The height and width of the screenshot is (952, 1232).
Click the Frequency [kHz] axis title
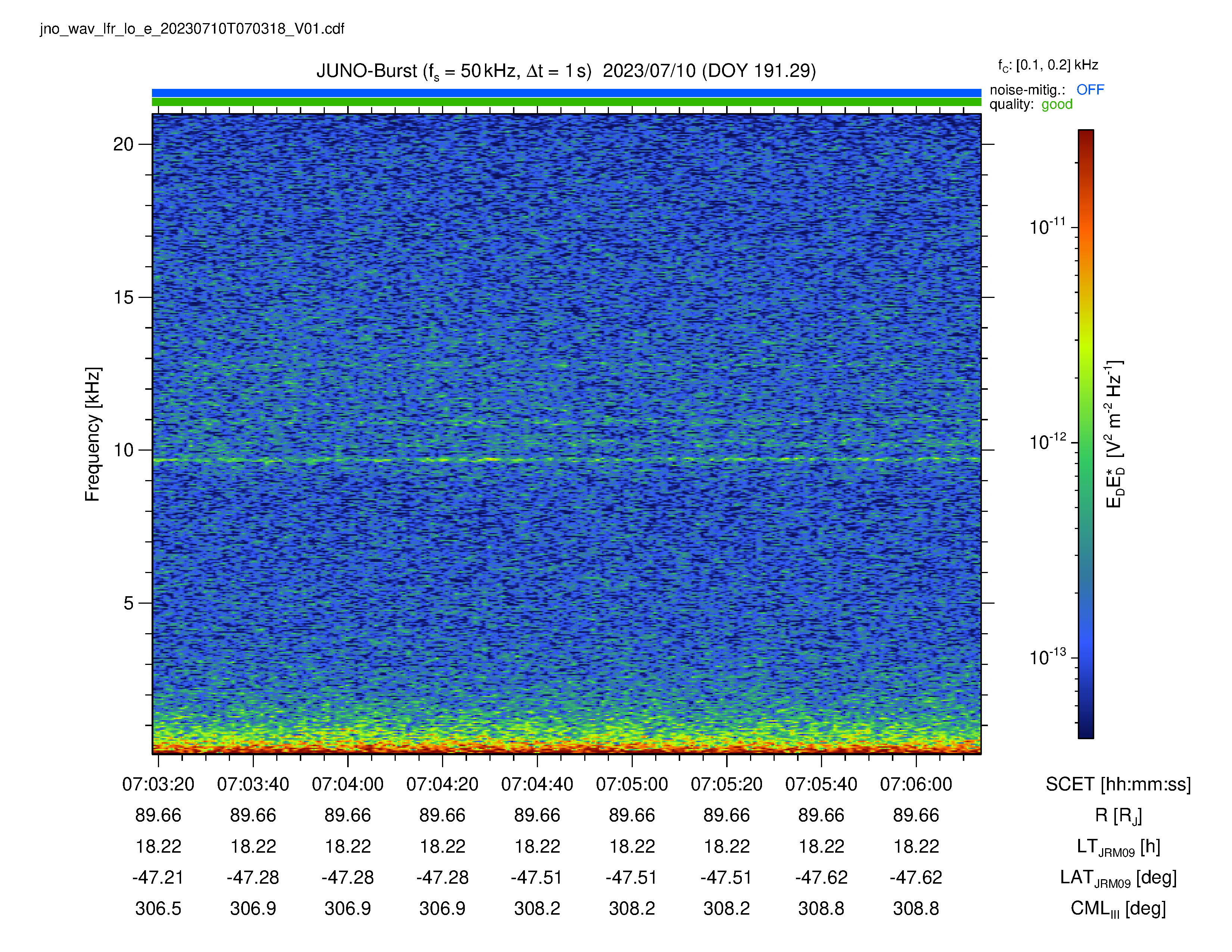[93, 434]
